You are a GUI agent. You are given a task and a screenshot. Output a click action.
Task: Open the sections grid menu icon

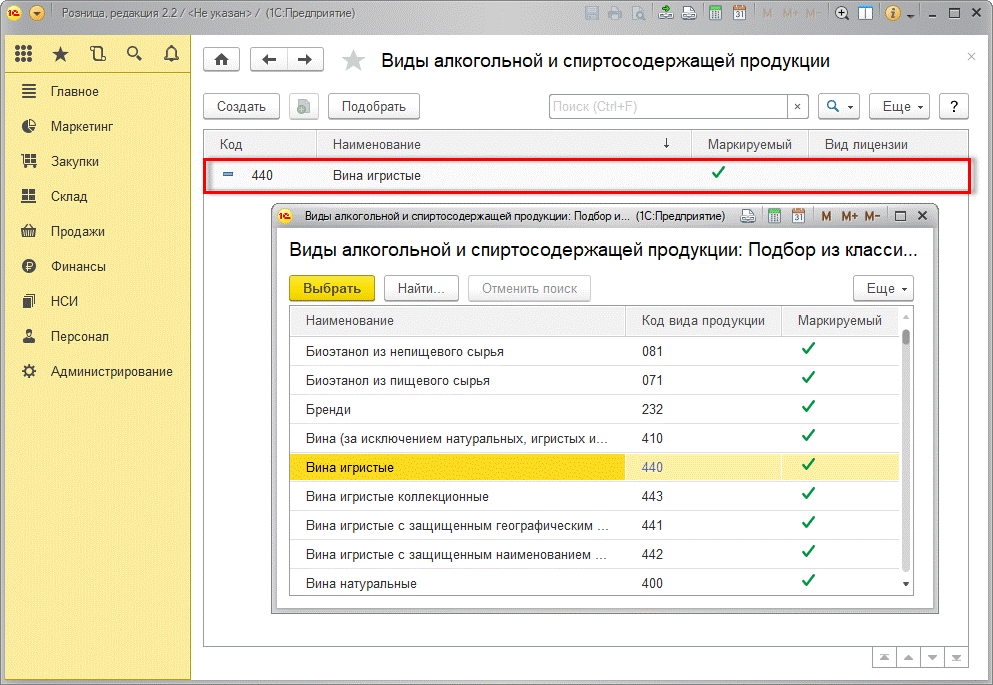click(24, 54)
